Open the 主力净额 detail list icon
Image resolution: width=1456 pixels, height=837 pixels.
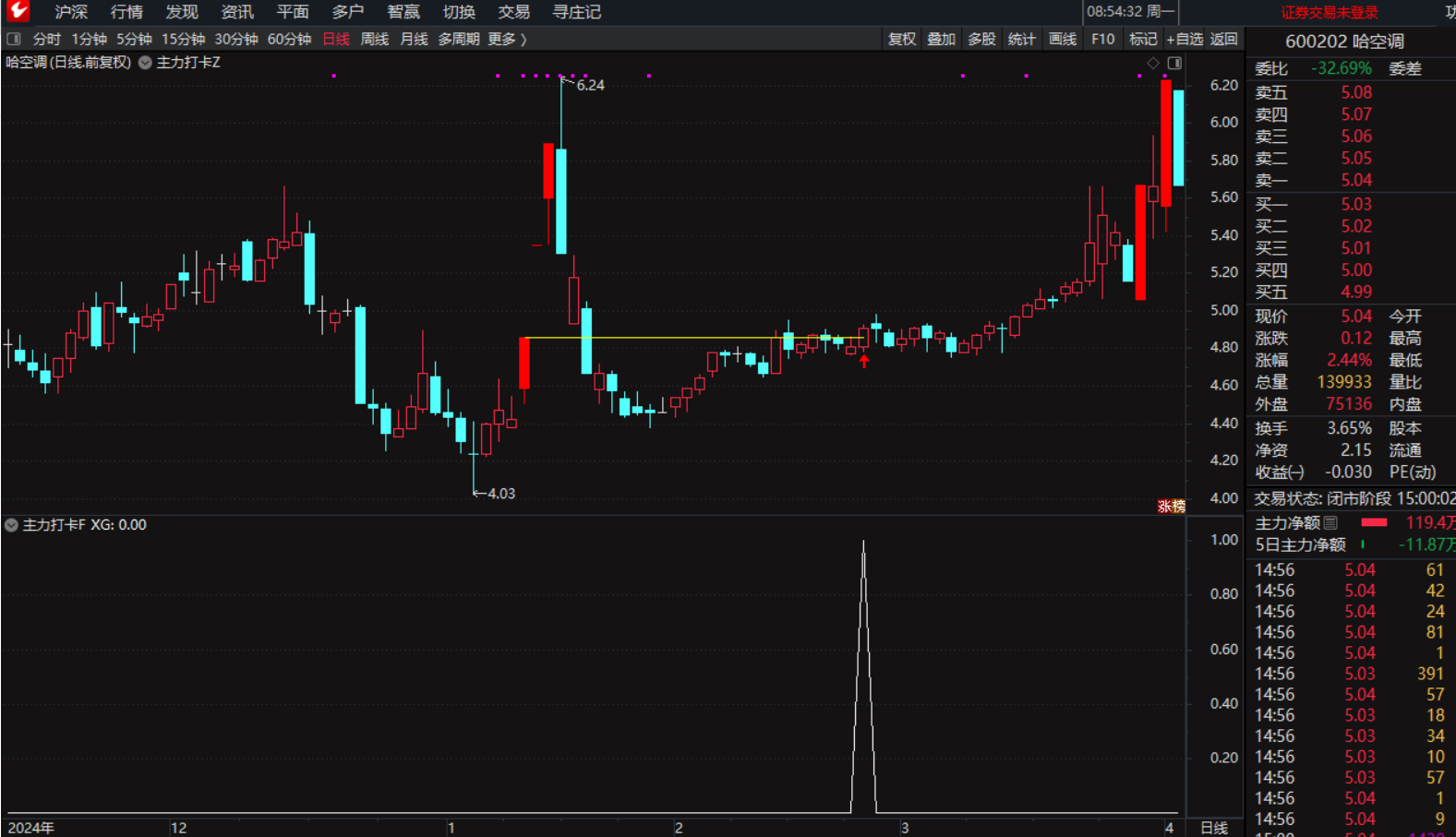[1330, 522]
